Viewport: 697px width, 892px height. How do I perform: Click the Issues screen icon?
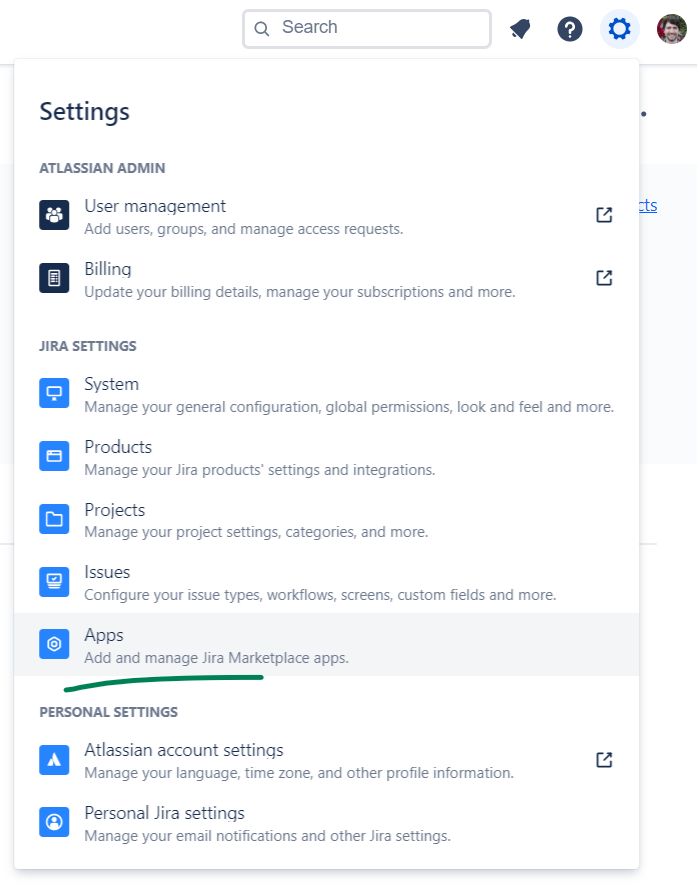point(54,581)
